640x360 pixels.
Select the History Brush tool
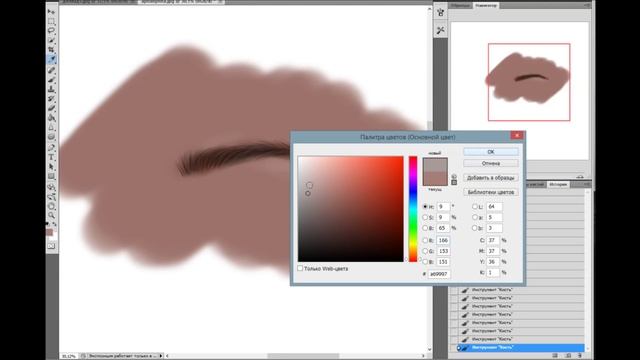(51, 98)
